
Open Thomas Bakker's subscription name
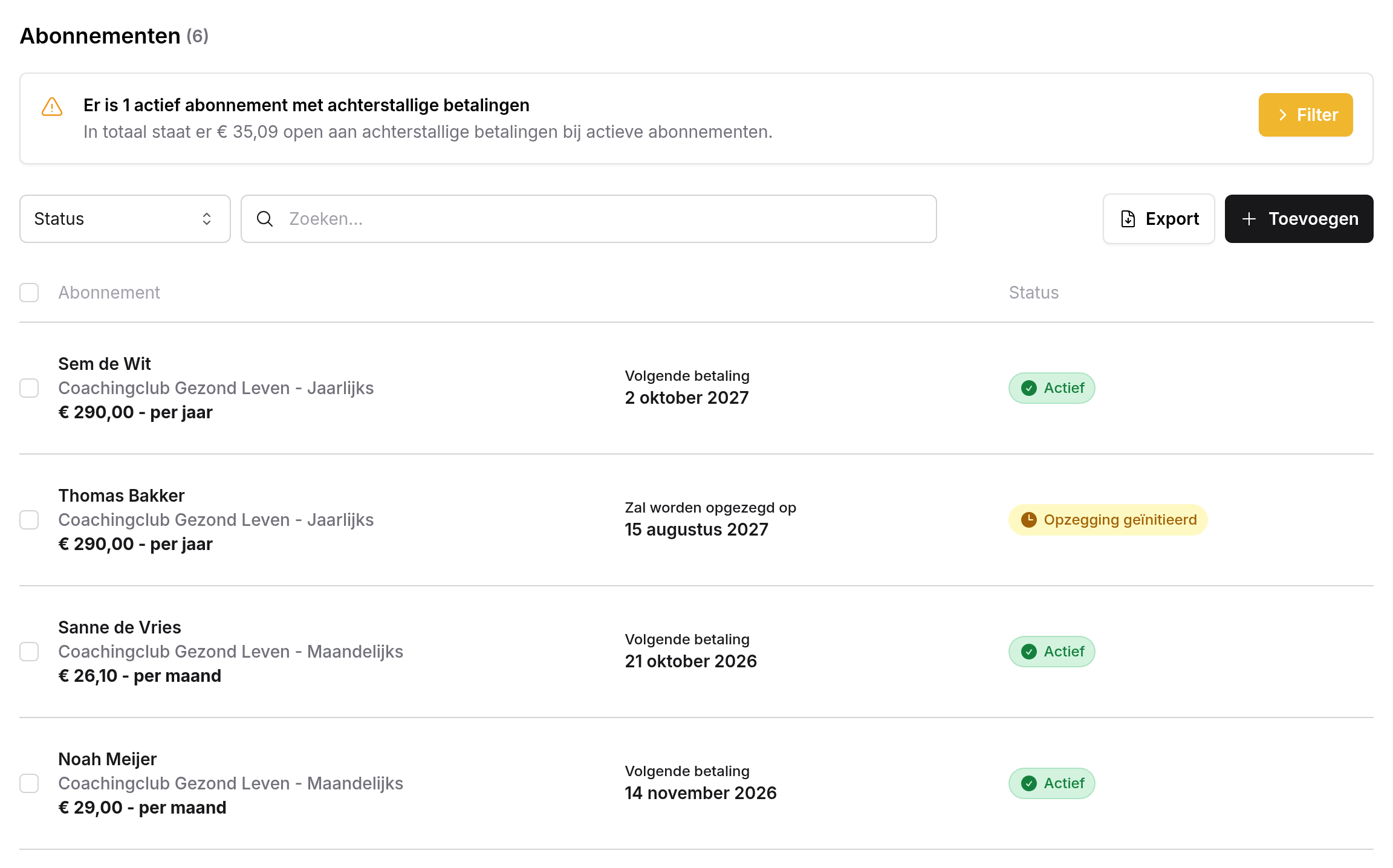122,496
